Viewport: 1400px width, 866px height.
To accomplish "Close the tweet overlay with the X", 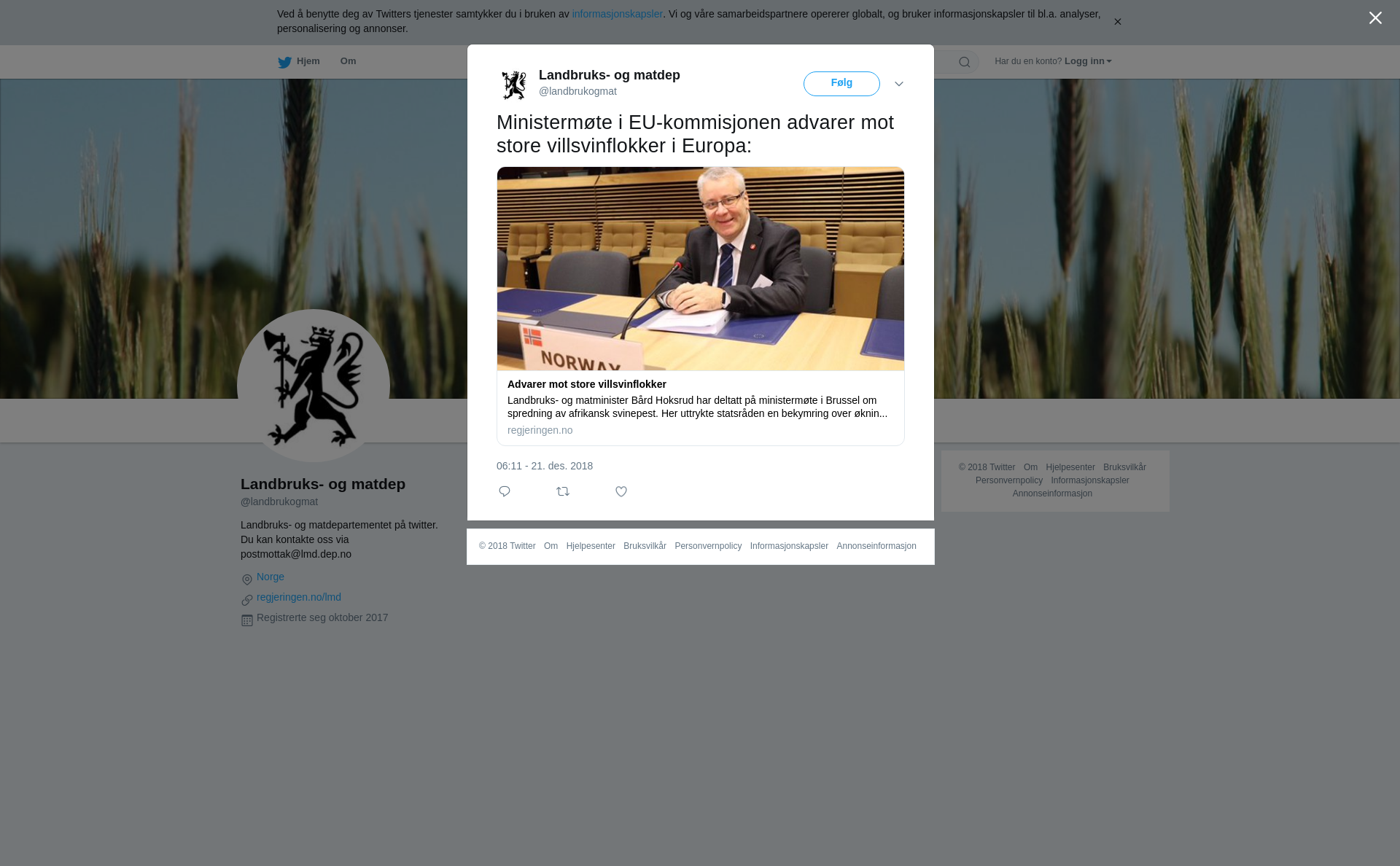I will pos(1375,18).
